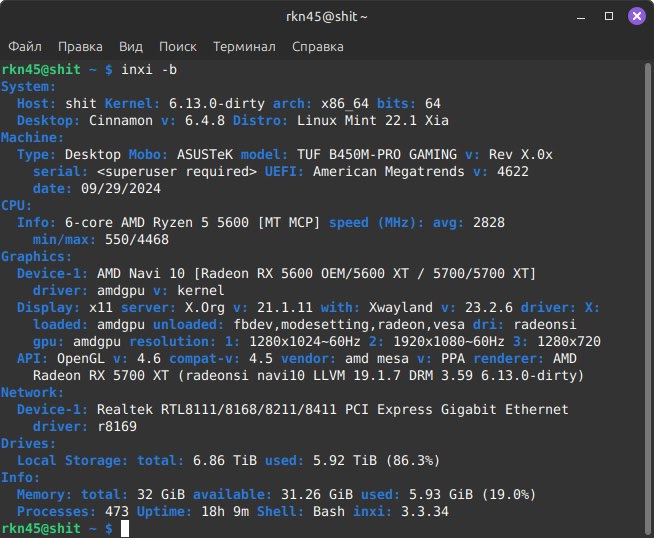This screenshot has width=654, height=538.
Task: Click the window title rkn45@shit
Action: point(327,17)
